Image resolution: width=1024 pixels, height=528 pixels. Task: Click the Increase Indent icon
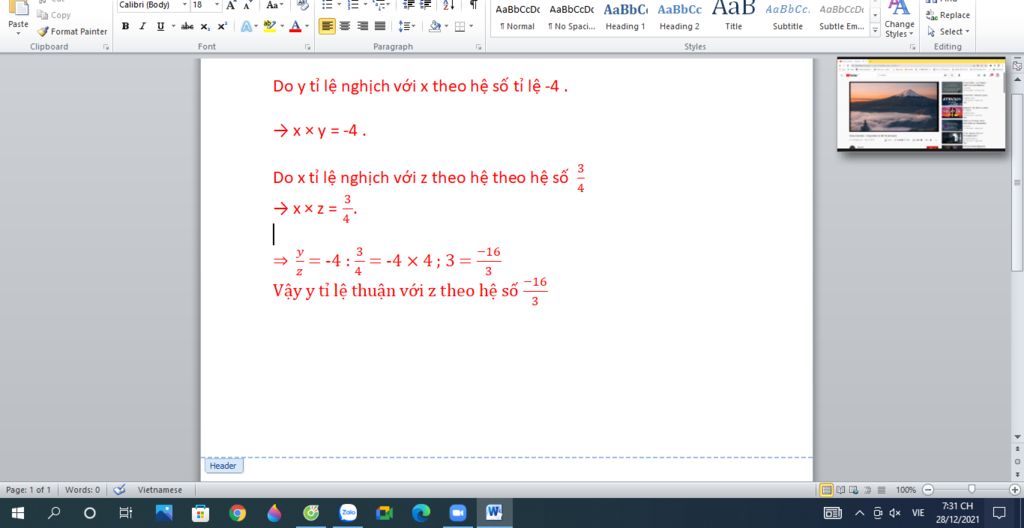coord(425,5)
